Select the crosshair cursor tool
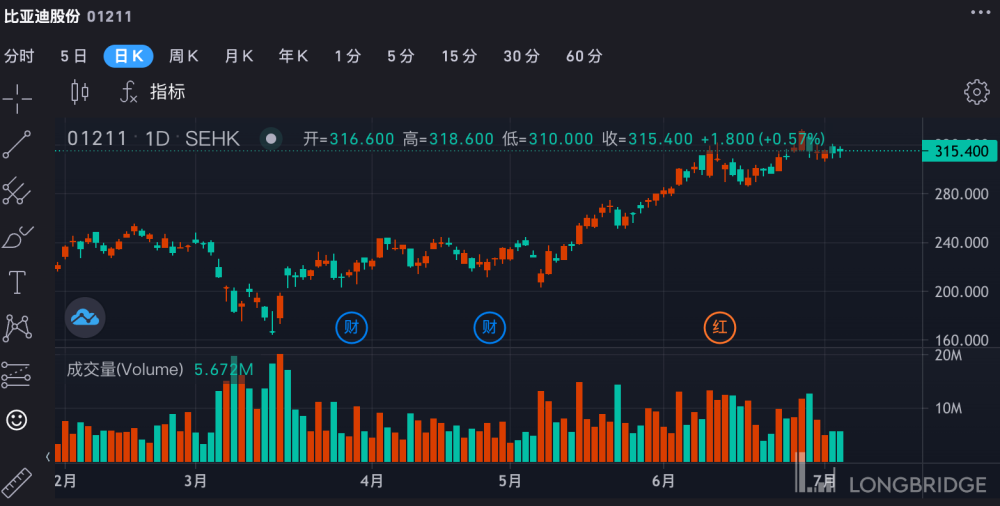Screen dimensions: 1000x506 click(17, 98)
